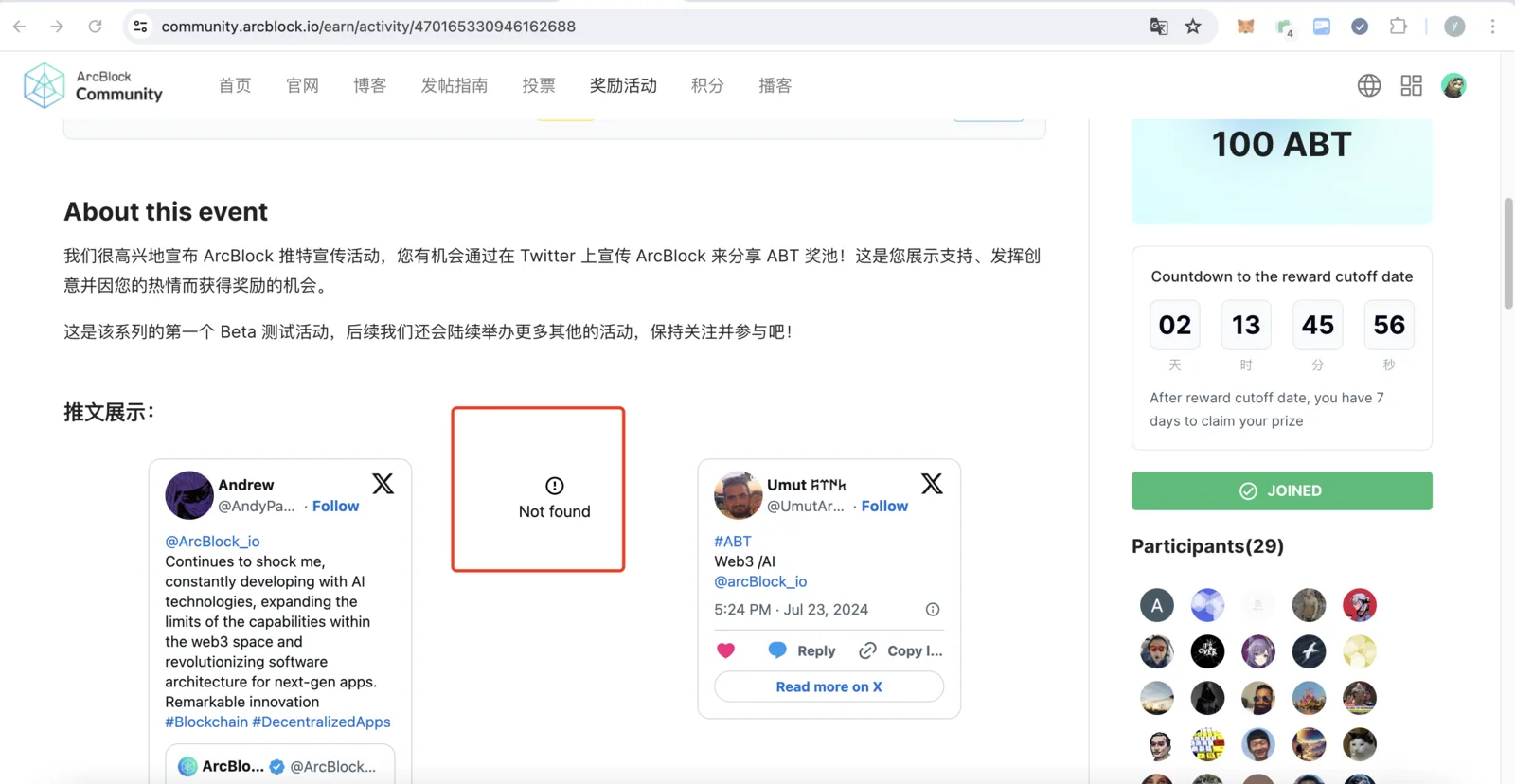This screenshot has height=784, width=1515.
Task: Open the Chrome three-dot menu
Action: tap(1492, 27)
